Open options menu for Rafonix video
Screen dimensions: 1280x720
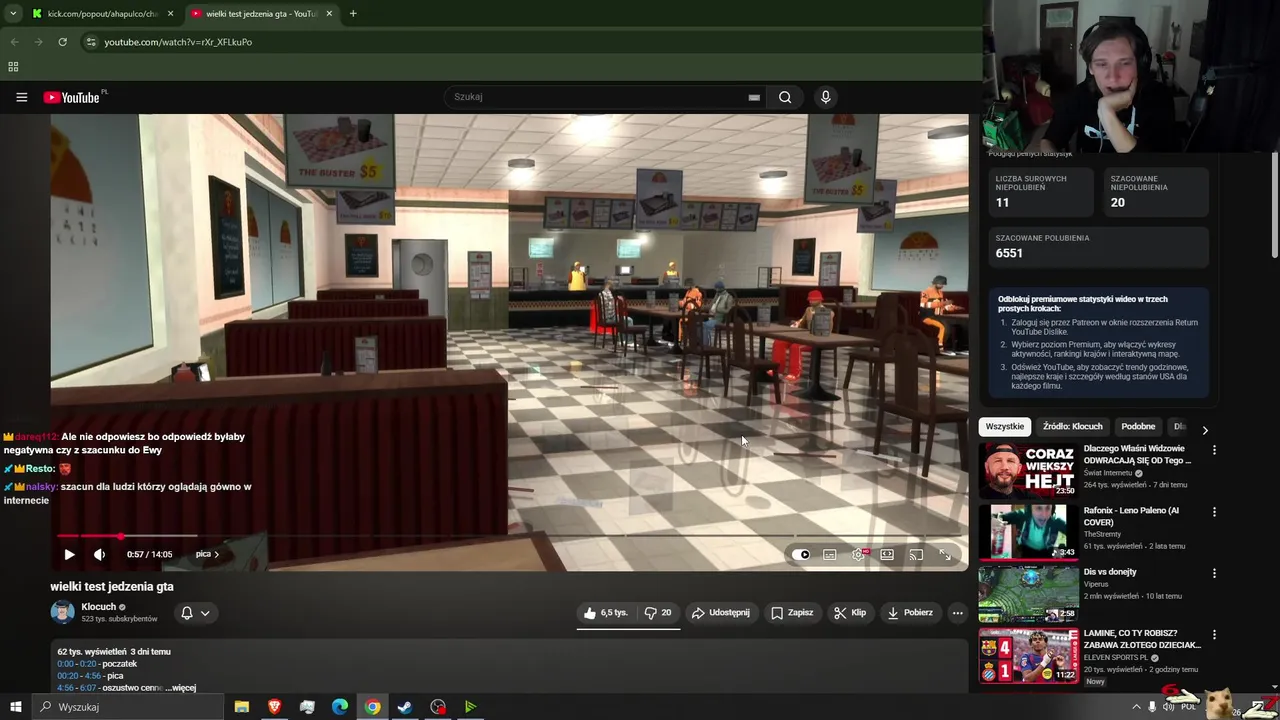(1214, 512)
